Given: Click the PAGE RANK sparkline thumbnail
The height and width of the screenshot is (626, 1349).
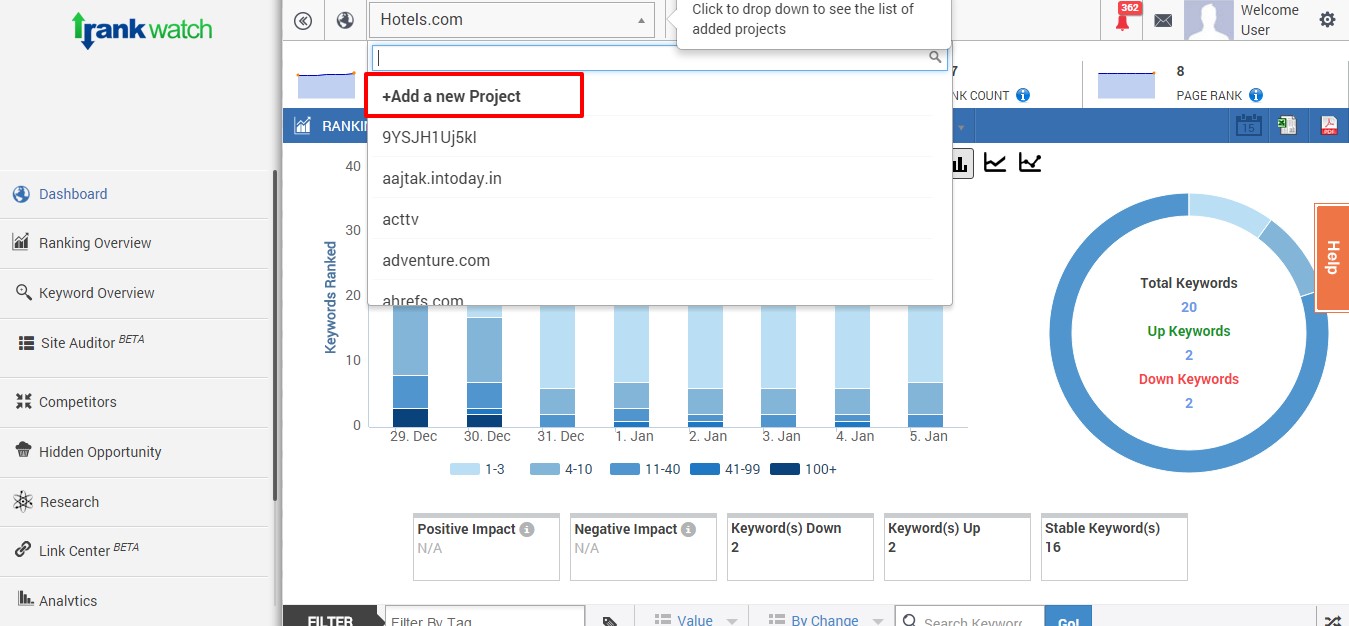Looking at the screenshot, I should [1126, 85].
